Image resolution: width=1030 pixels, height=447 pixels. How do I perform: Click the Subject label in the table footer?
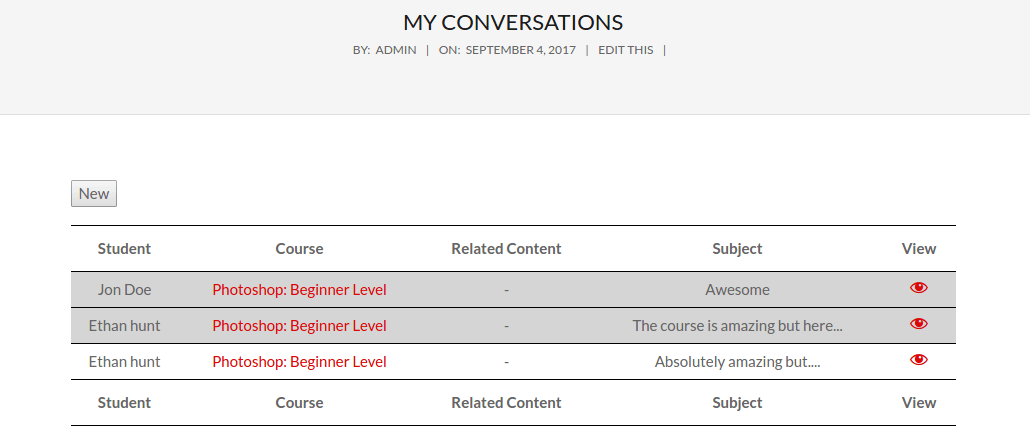[x=737, y=403]
